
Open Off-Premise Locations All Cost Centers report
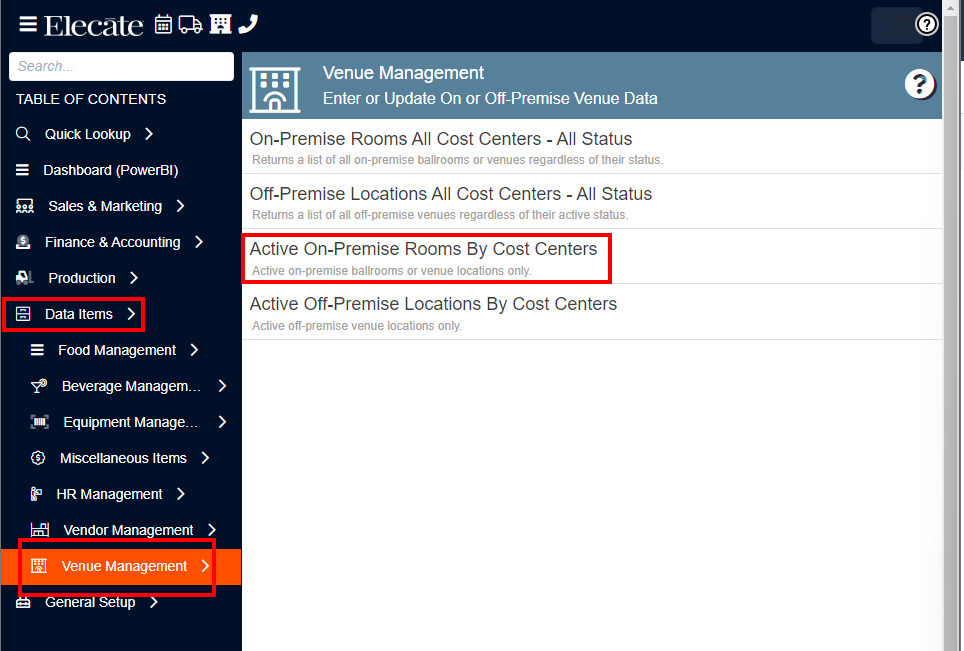coord(452,194)
